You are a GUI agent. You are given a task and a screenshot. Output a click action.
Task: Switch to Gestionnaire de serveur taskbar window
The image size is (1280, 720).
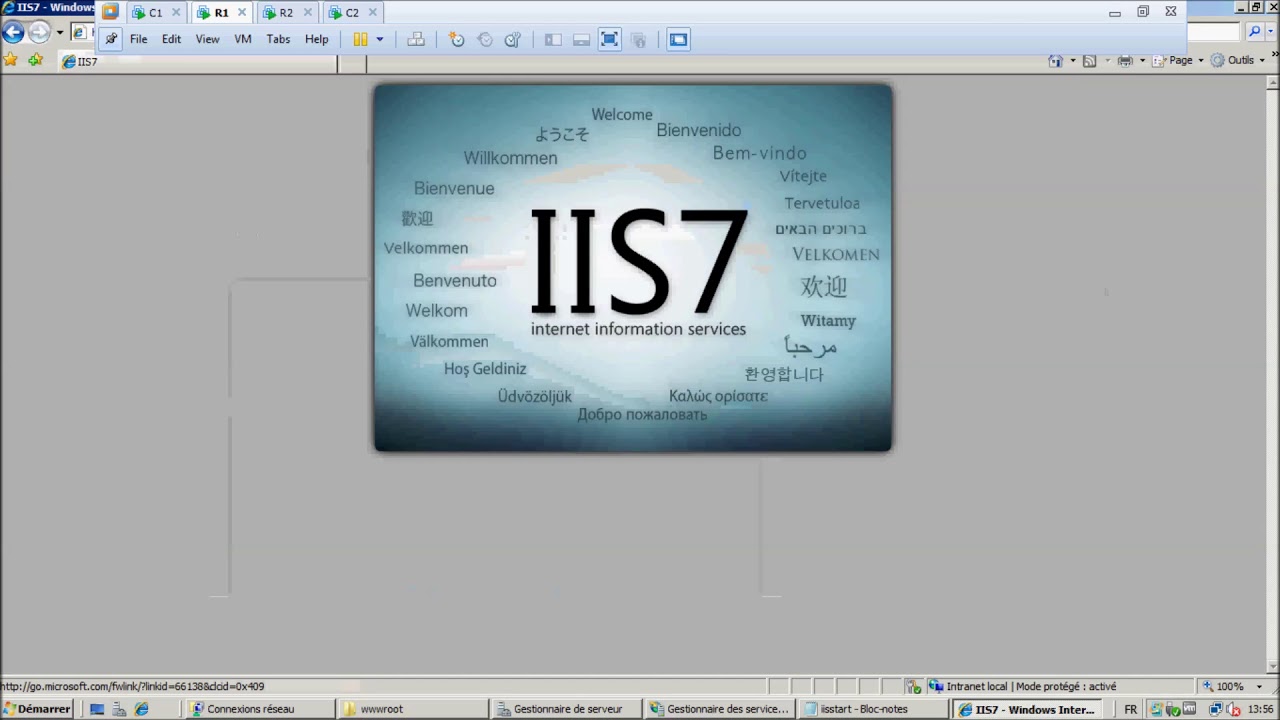[566, 709]
